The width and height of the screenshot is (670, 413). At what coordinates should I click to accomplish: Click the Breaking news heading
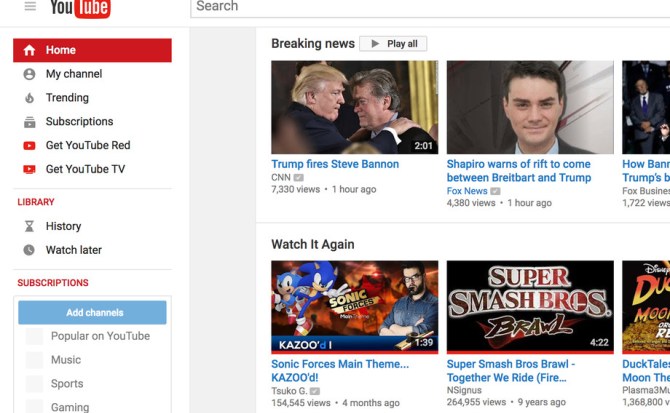tap(313, 44)
